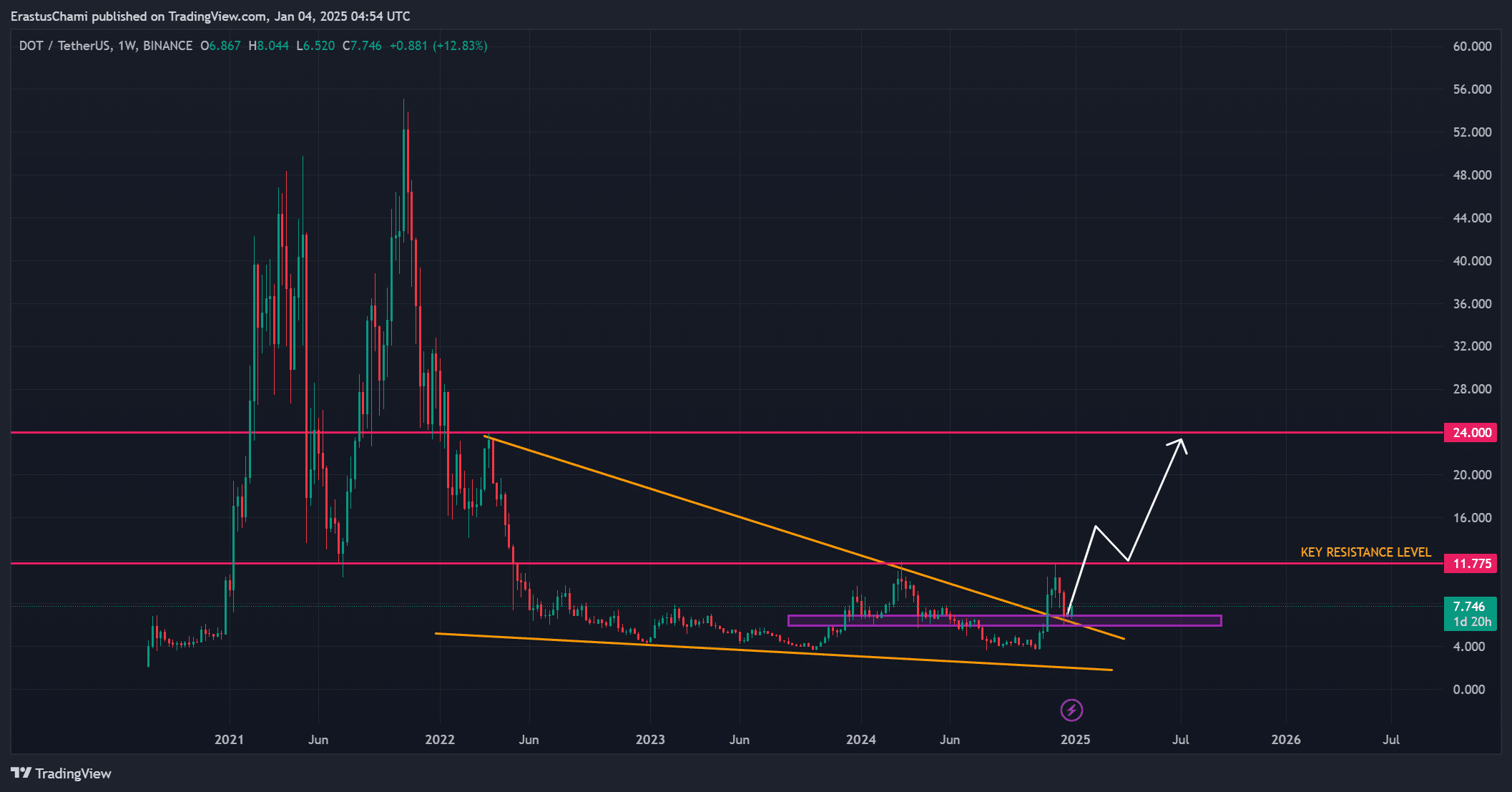Image resolution: width=1512 pixels, height=792 pixels.
Task: Click the 2023 label on time axis
Action: point(649,739)
